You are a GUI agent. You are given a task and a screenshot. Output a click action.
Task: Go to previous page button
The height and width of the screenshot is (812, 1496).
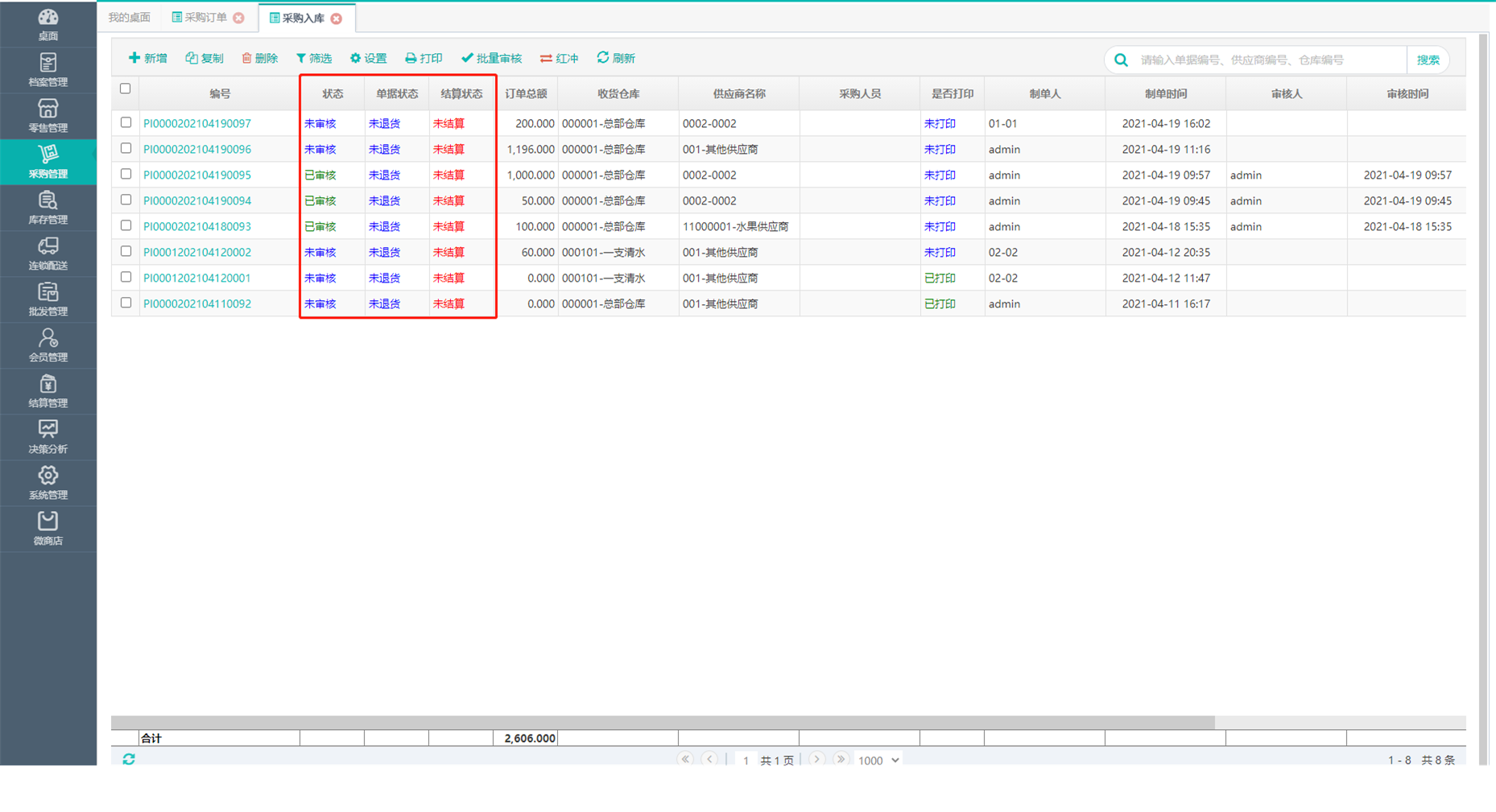click(709, 759)
